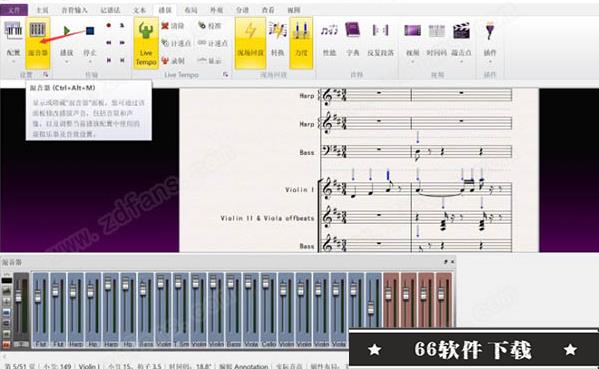
Task: Open the purple File (文件) tab
Action: coord(14,10)
